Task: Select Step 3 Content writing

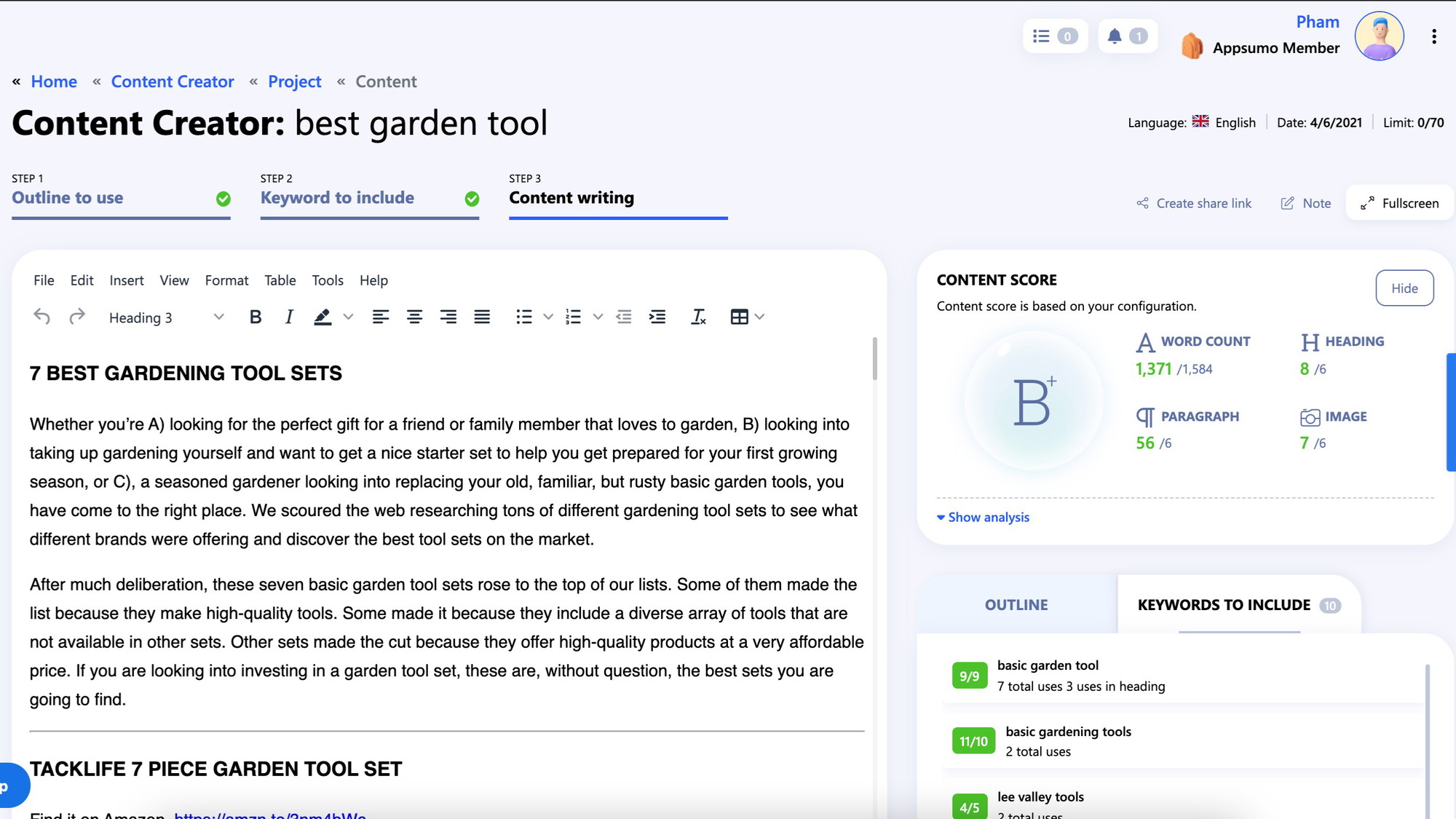Action: pyautogui.click(x=618, y=197)
